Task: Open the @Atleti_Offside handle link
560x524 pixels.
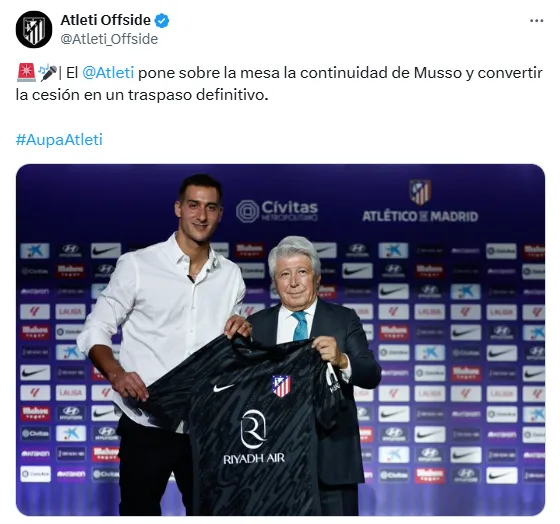Action: (109, 39)
